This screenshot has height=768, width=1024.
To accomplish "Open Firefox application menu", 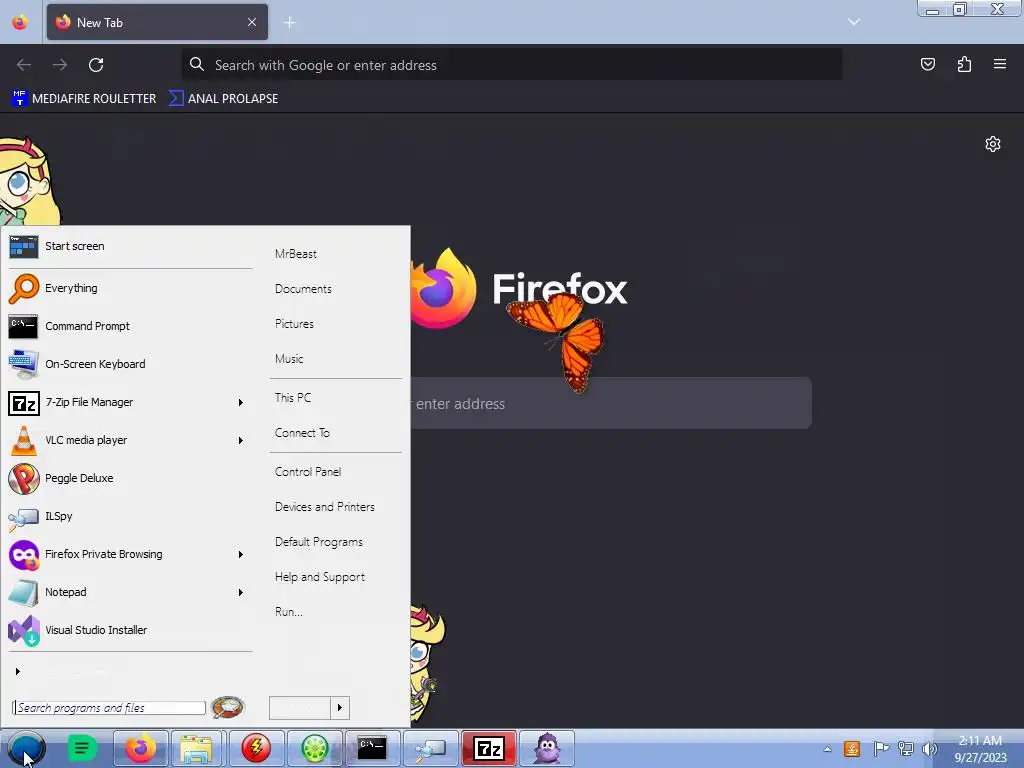I will [x=1000, y=64].
